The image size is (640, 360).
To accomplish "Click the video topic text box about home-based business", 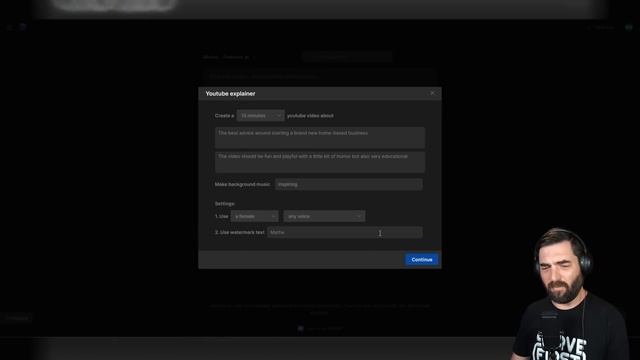I will [x=320, y=138].
